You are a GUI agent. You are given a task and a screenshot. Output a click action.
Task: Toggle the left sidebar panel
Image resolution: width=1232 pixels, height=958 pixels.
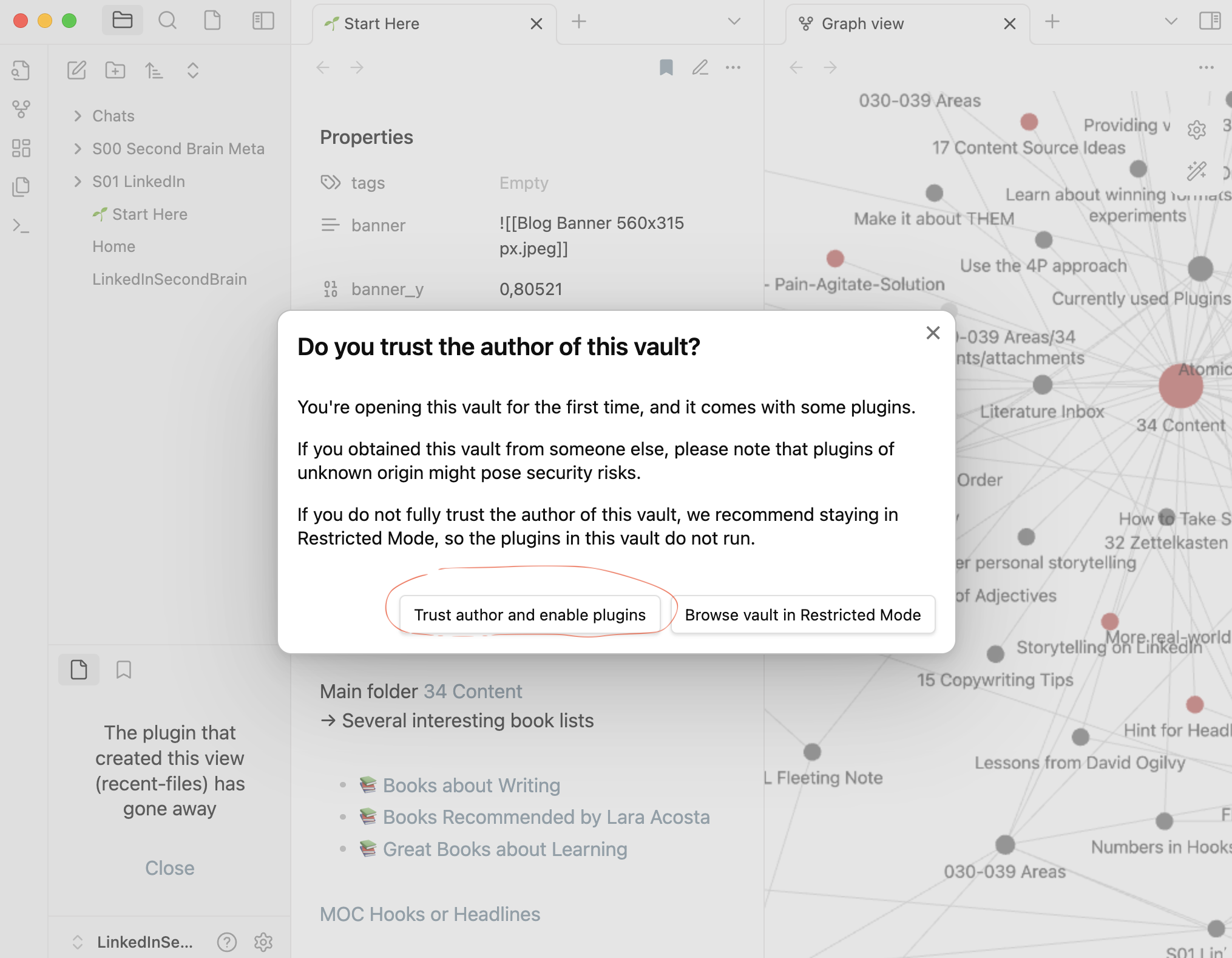(263, 21)
